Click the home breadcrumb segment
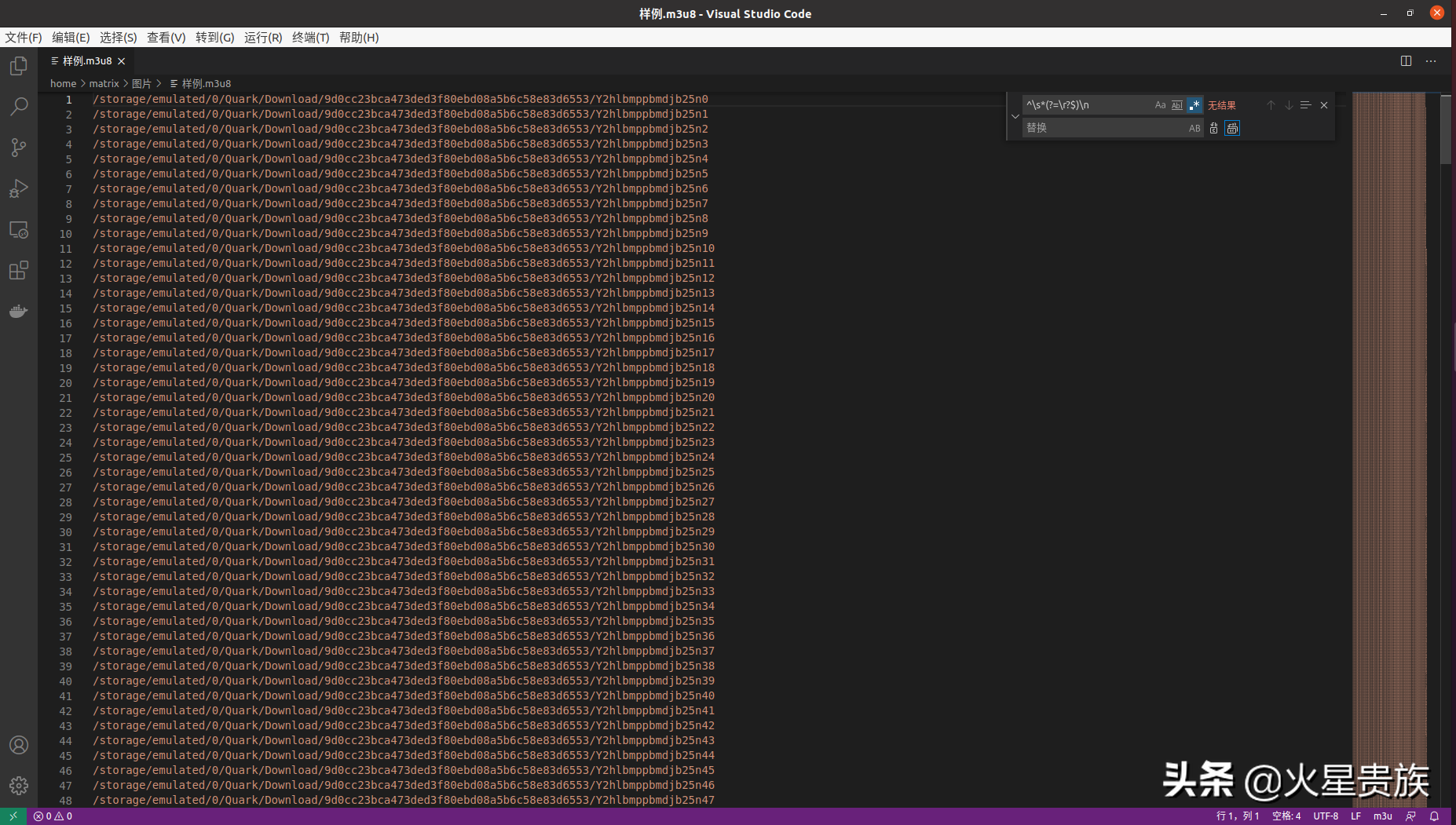1456x825 pixels. [63, 83]
